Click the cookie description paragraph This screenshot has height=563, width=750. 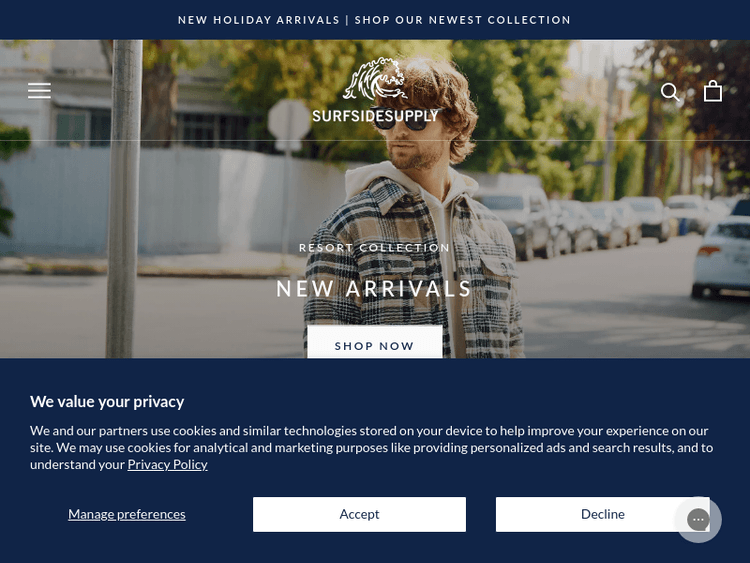tap(372, 447)
